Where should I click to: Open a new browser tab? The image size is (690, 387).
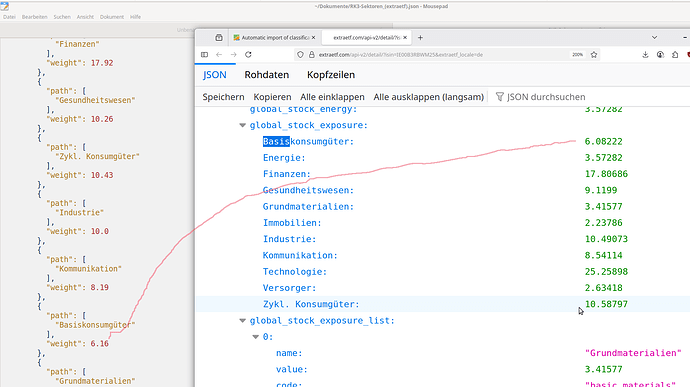click(420, 37)
